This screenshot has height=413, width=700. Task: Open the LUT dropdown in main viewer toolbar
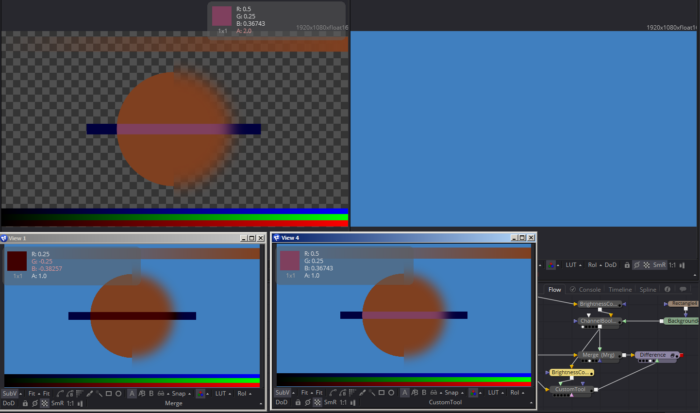573,265
